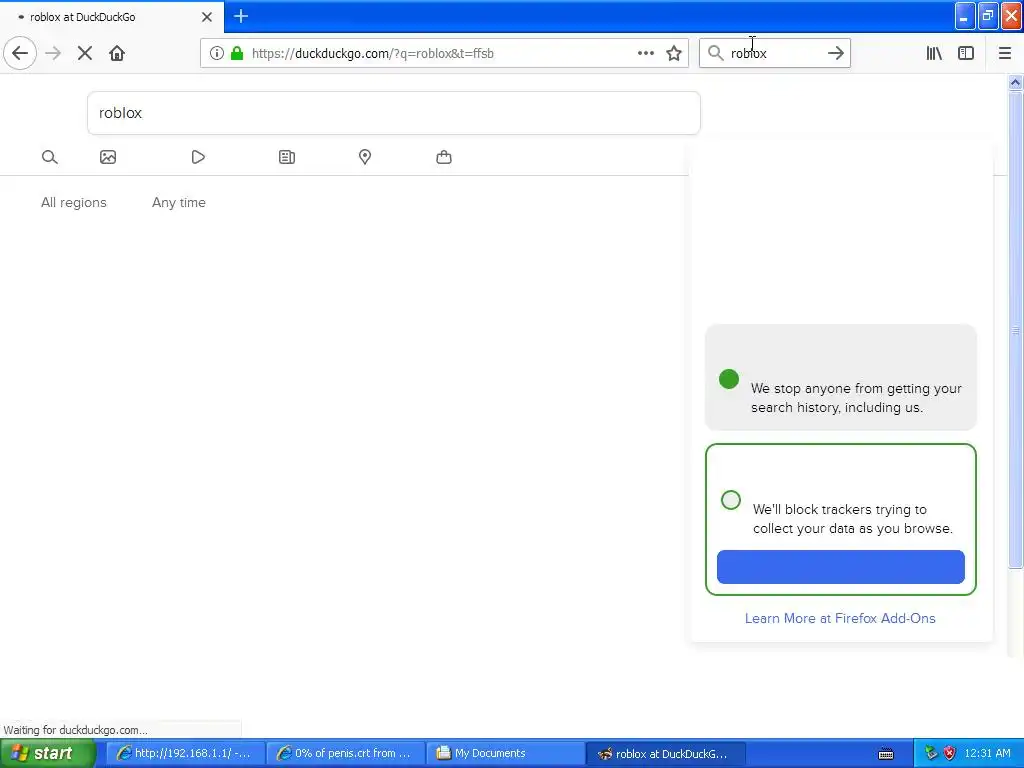
Task: Click the 12:31 AM system clock
Action: [987, 753]
